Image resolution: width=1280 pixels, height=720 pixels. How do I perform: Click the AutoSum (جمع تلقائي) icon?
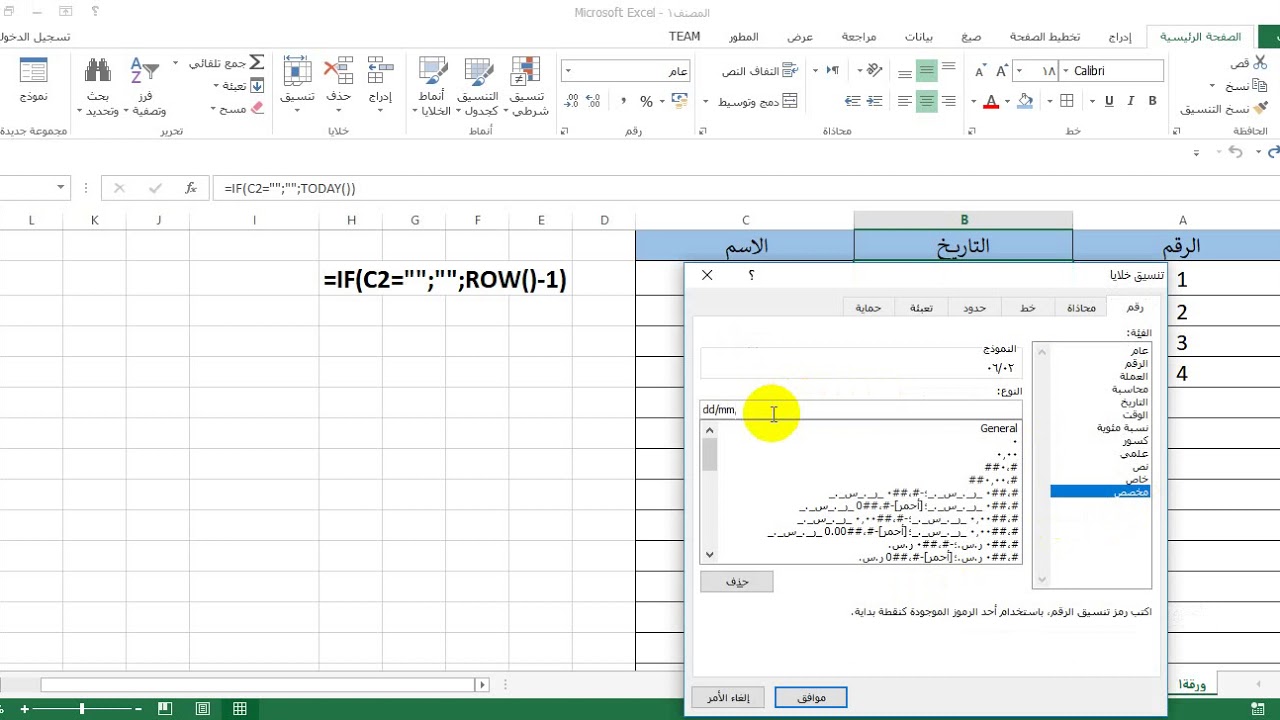(x=256, y=63)
